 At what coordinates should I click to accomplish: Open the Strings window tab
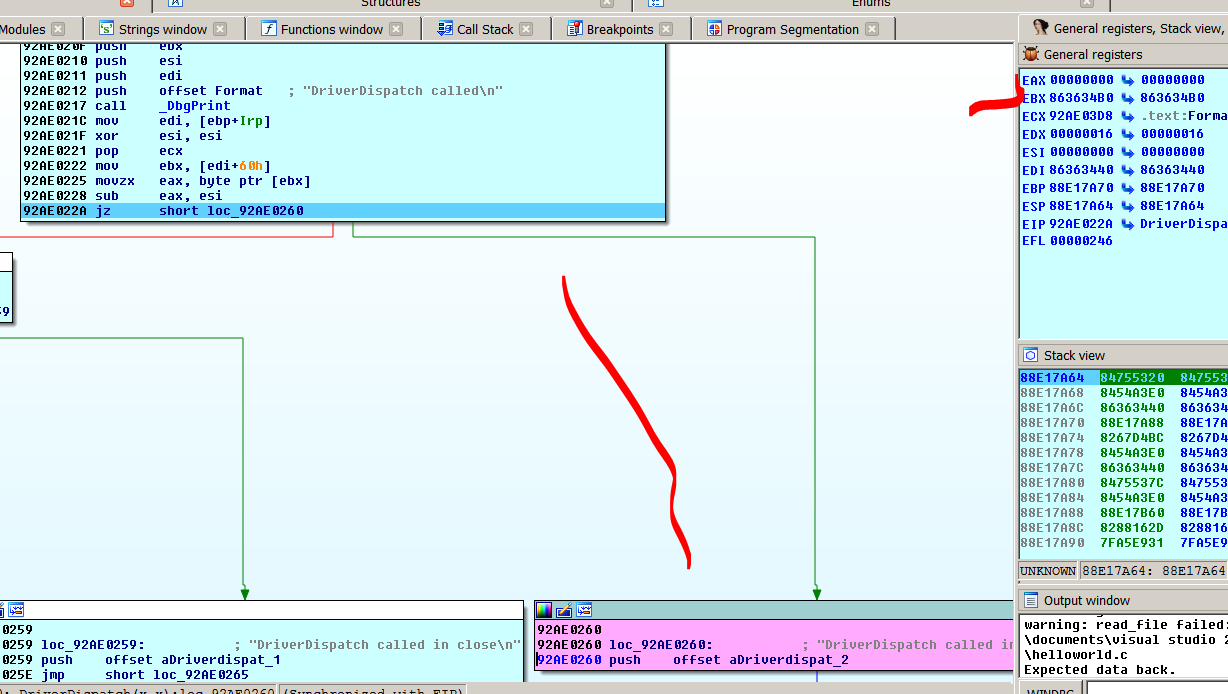coord(162,29)
